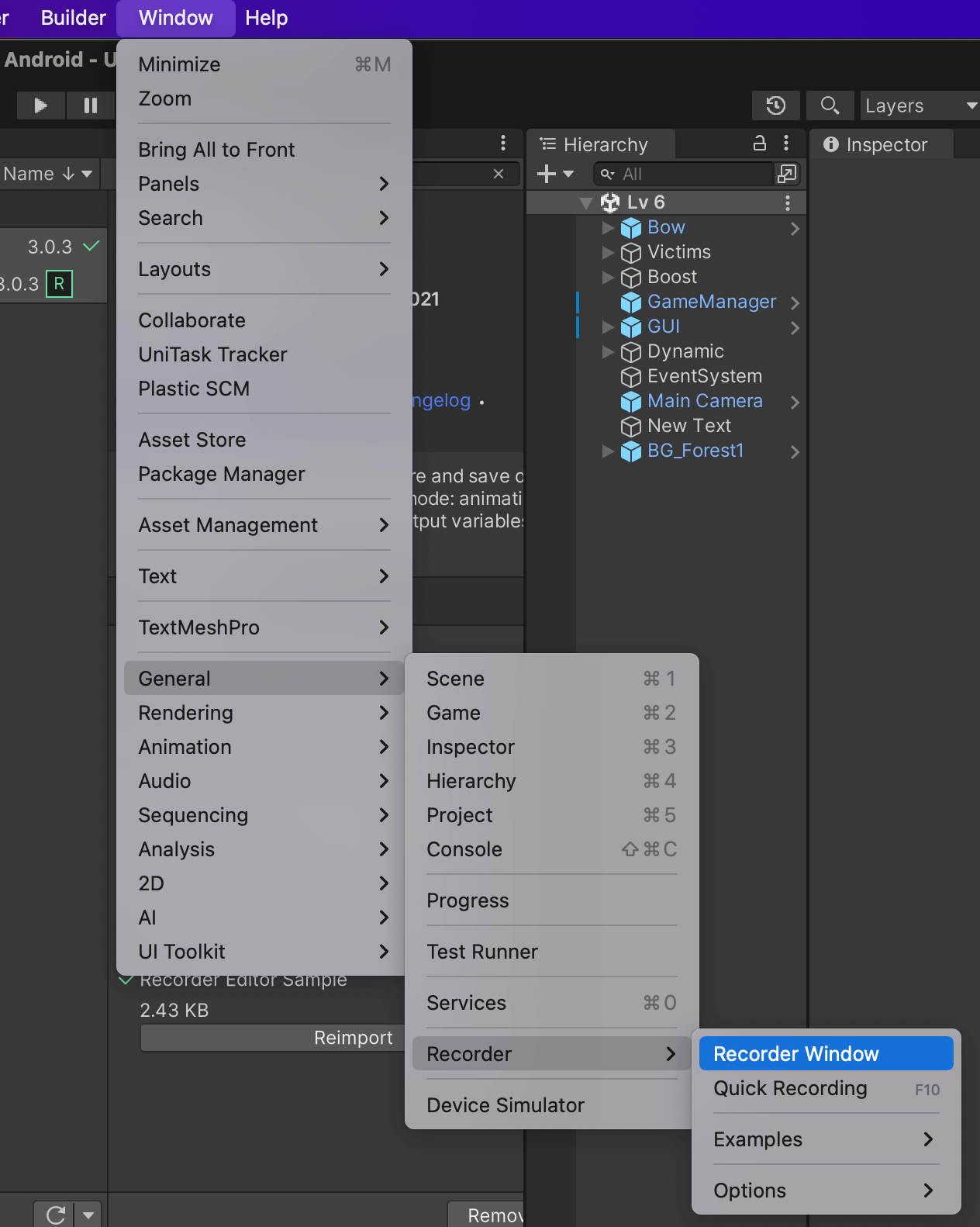
Task: Expand the GUI object
Action: (608, 327)
